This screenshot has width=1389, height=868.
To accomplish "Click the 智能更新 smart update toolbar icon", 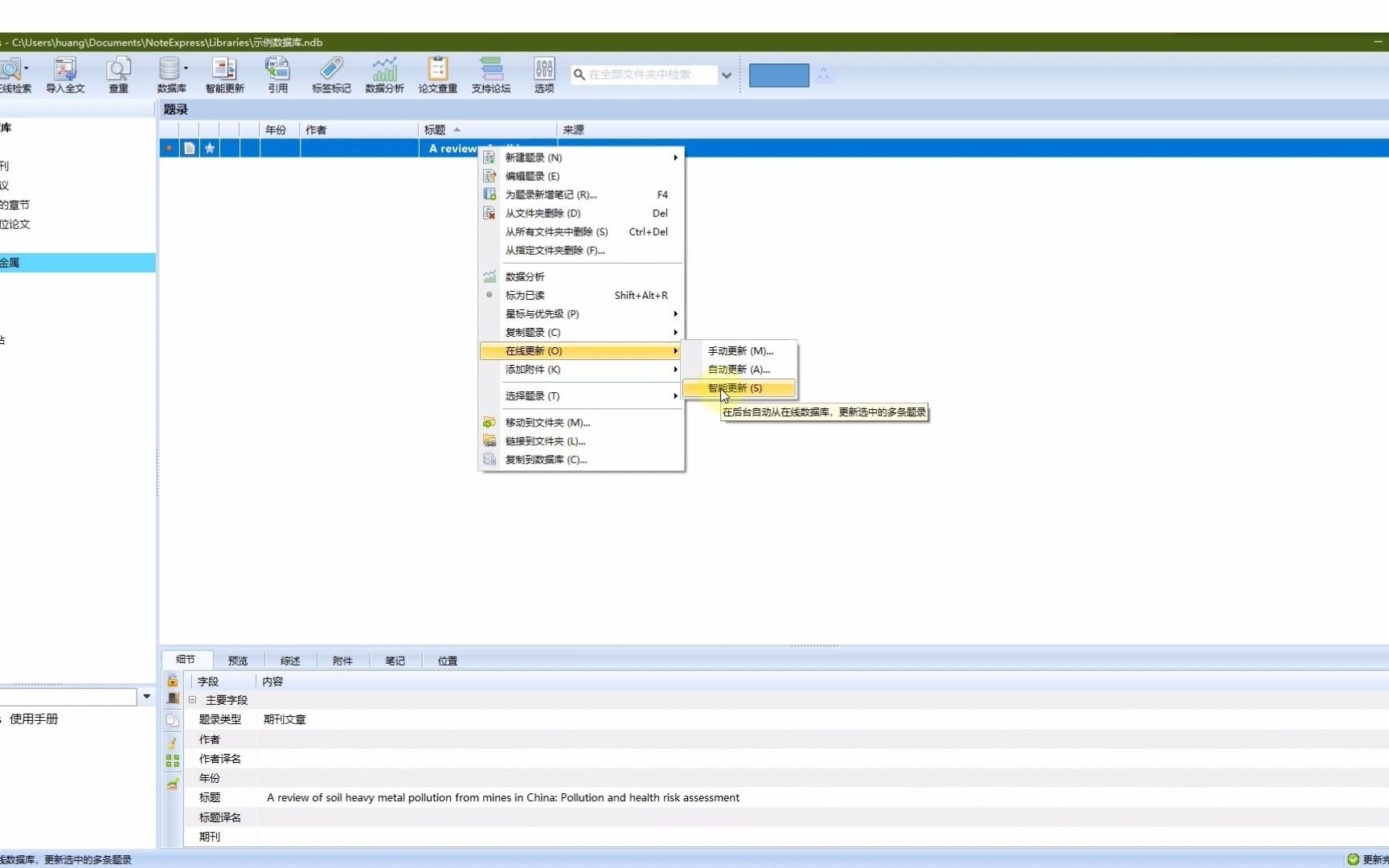I will coord(224,75).
